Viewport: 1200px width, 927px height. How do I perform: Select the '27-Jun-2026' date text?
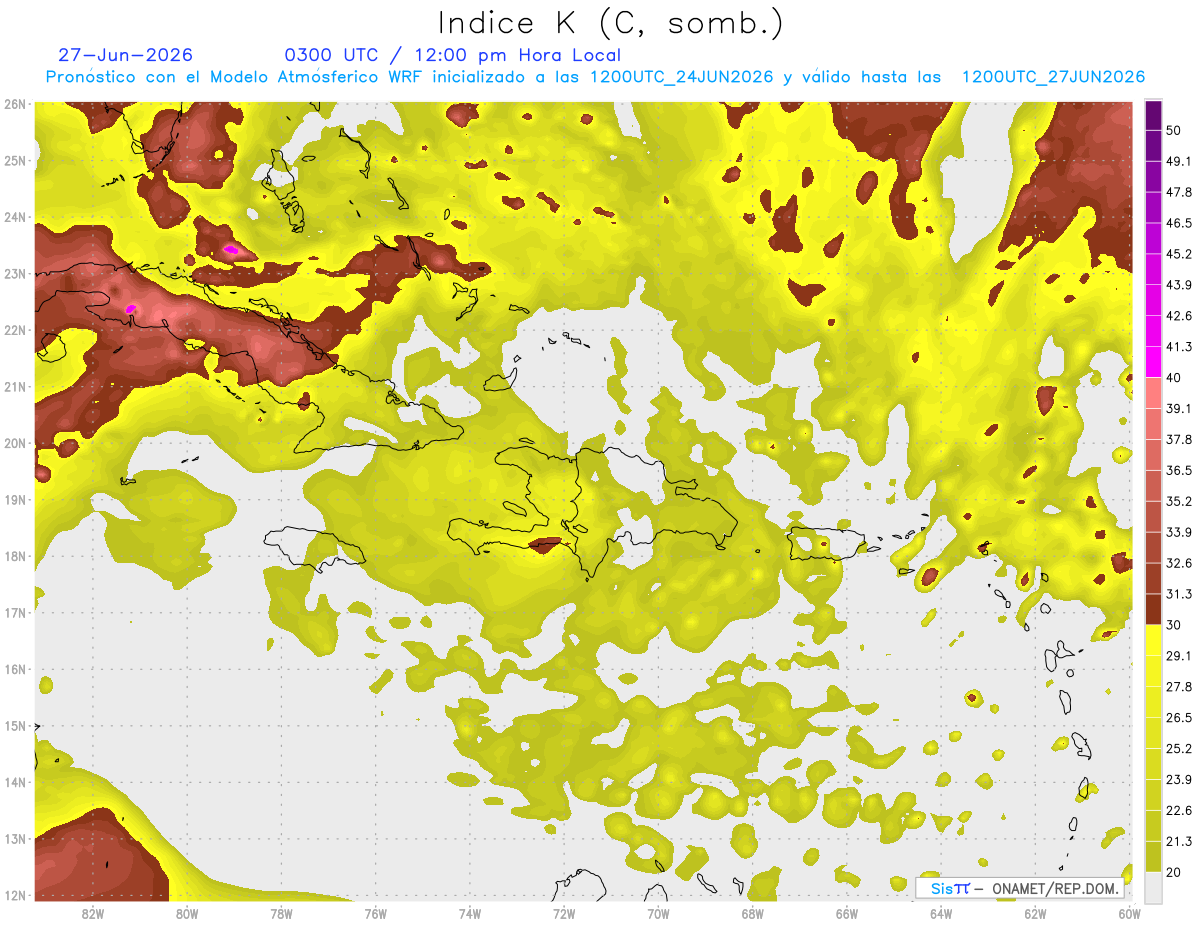tap(125, 55)
